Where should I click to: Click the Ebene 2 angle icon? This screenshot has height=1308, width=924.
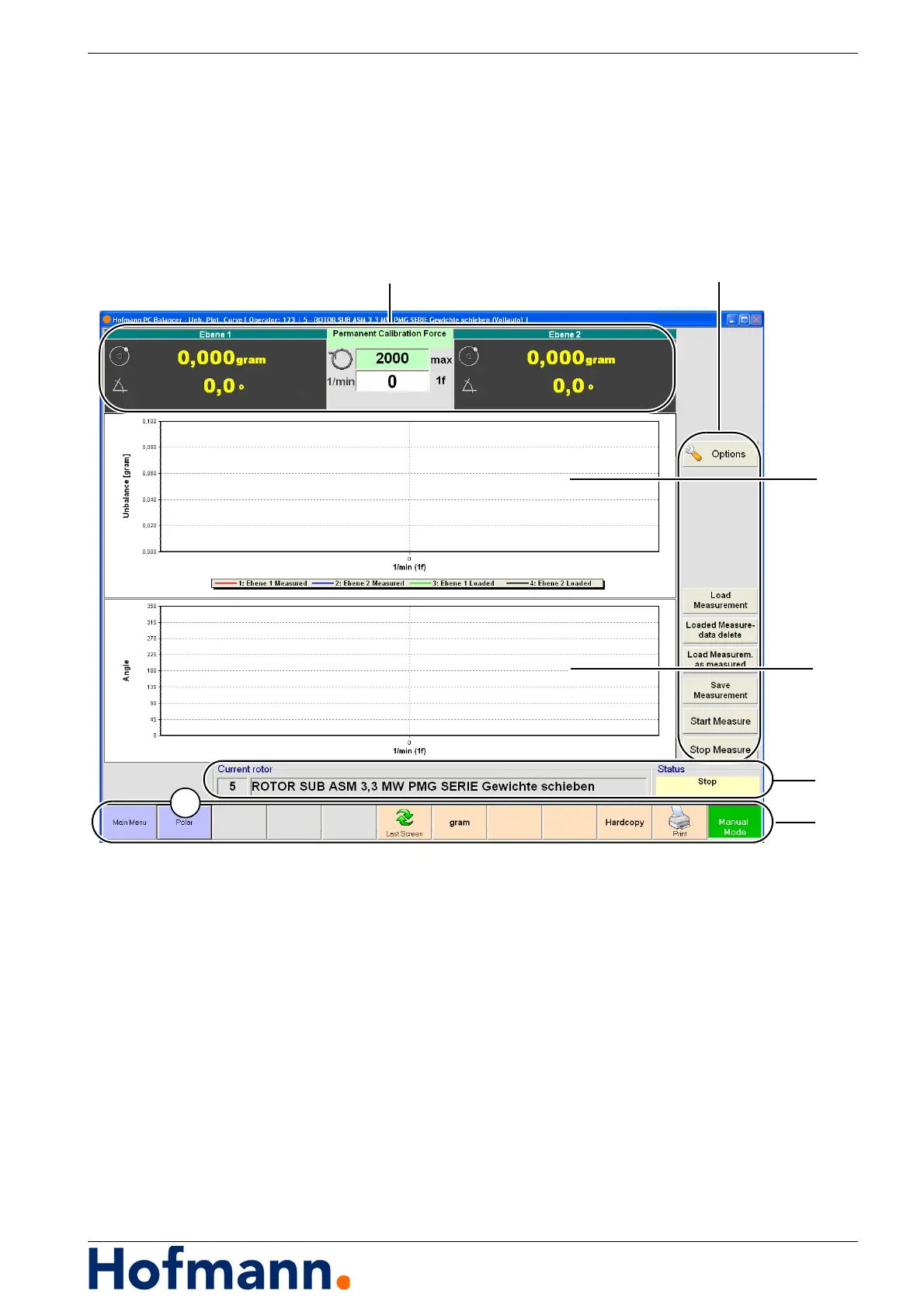point(468,385)
